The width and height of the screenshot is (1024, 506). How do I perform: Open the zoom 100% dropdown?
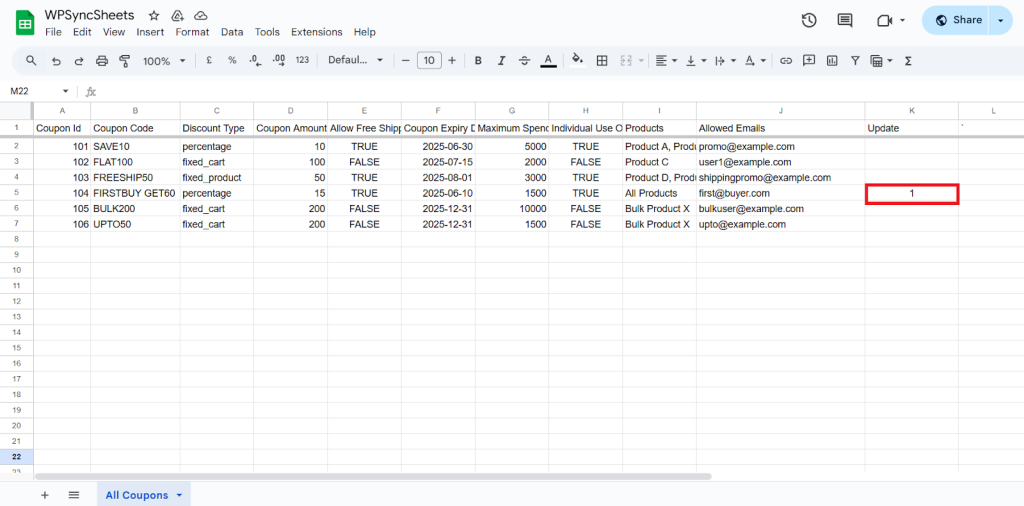(x=164, y=61)
